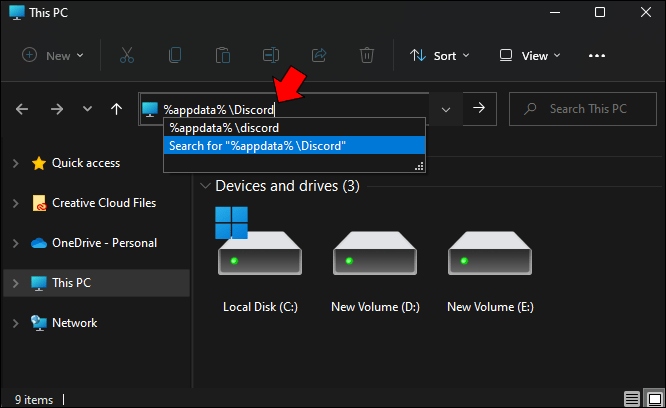
Task: Minimize the This PC window
Action: pyautogui.click(x=555, y=12)
